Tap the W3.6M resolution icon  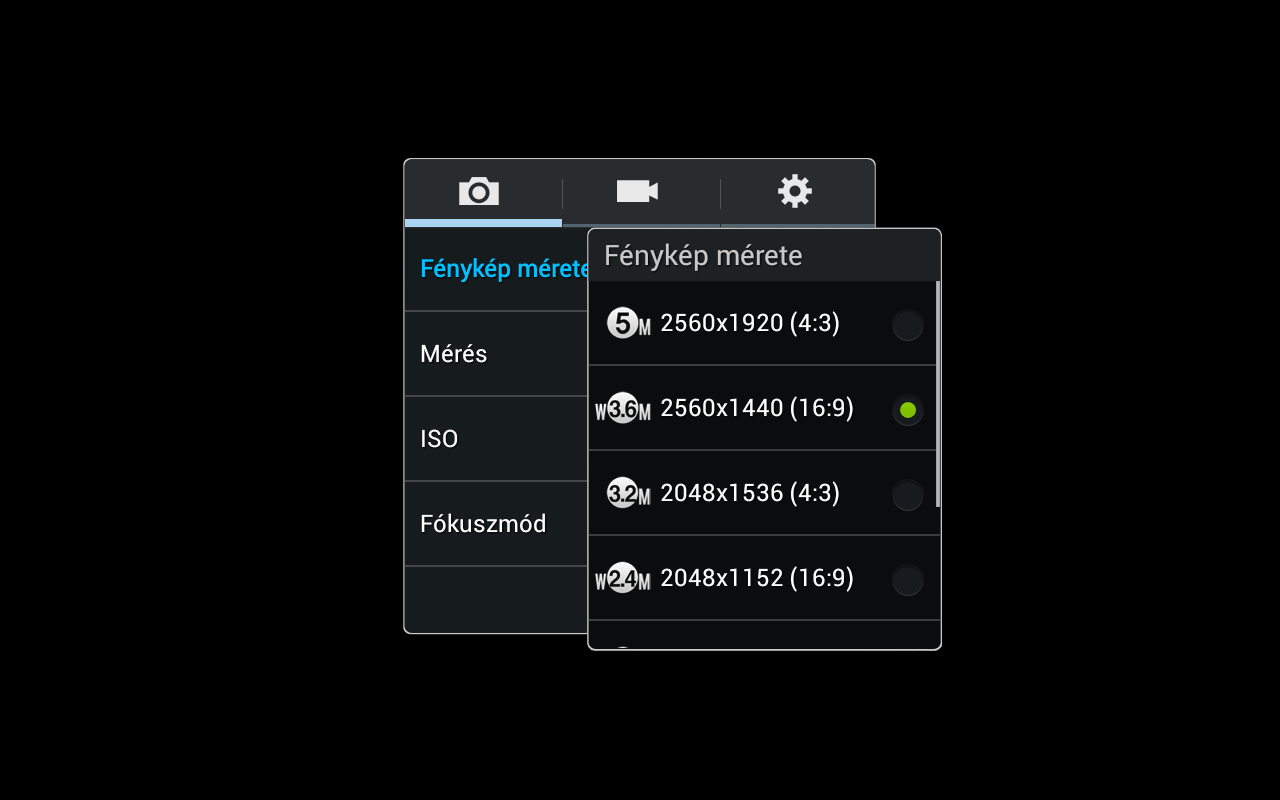tap(623, 409)
